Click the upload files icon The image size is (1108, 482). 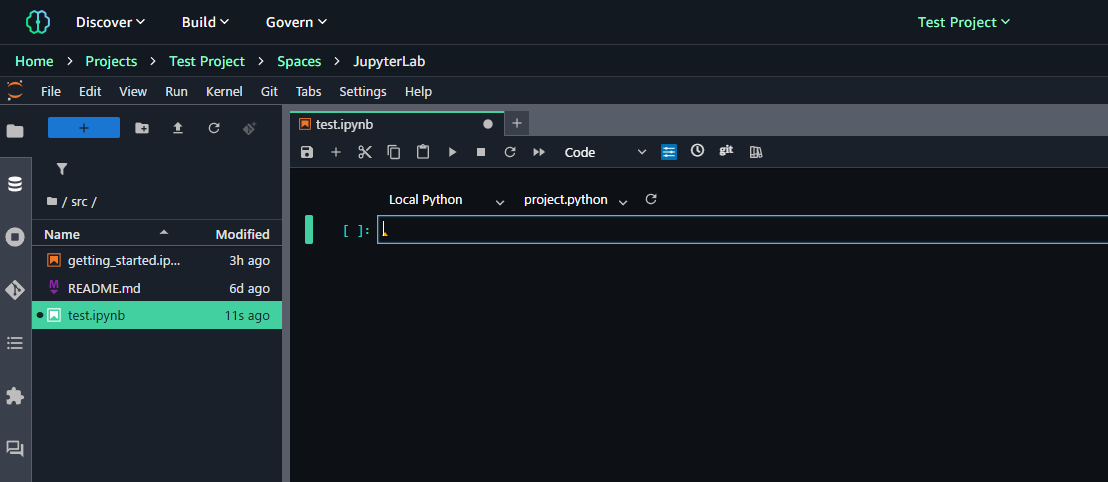tap(178, 128)
